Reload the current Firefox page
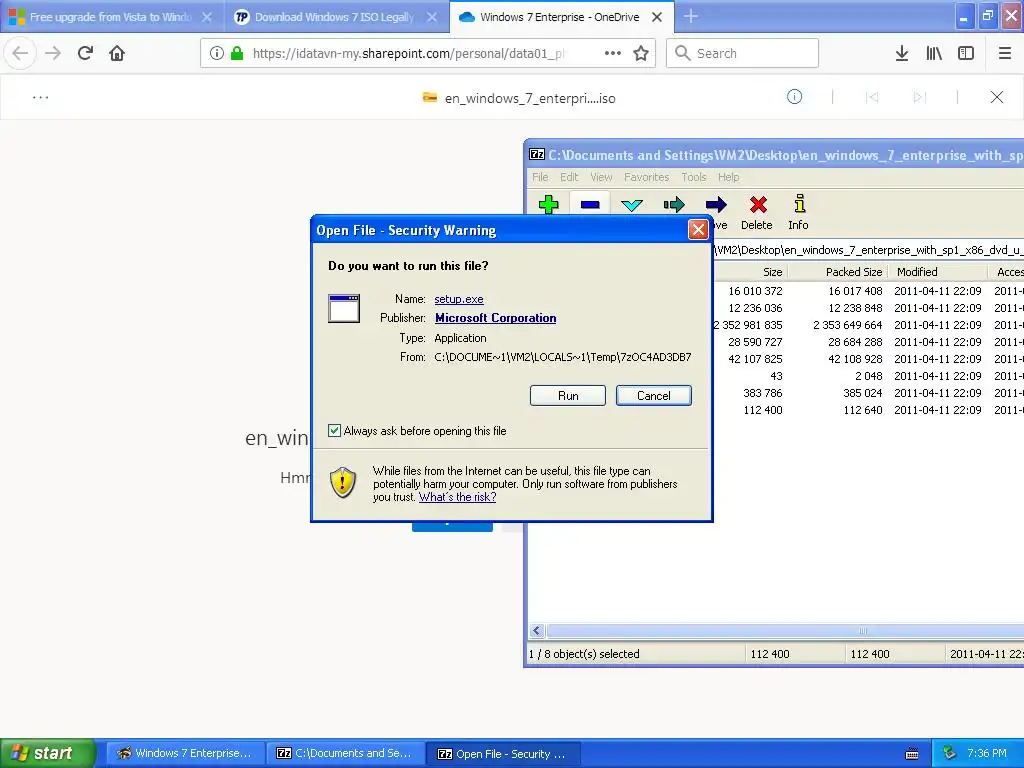The height and width of the screenshot is (768, 1024). pos(85,53)
